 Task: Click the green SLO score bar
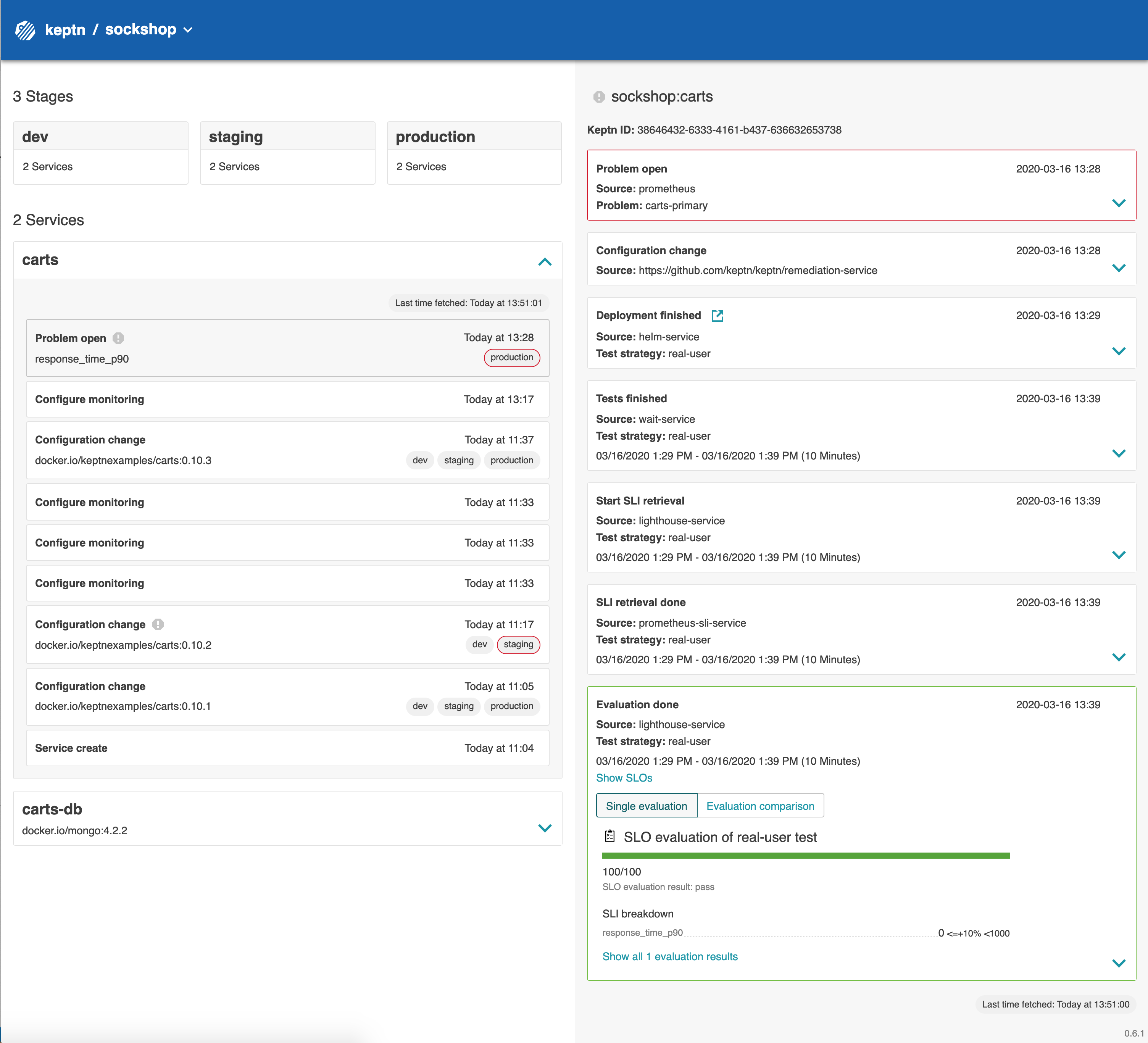[806, 855]
